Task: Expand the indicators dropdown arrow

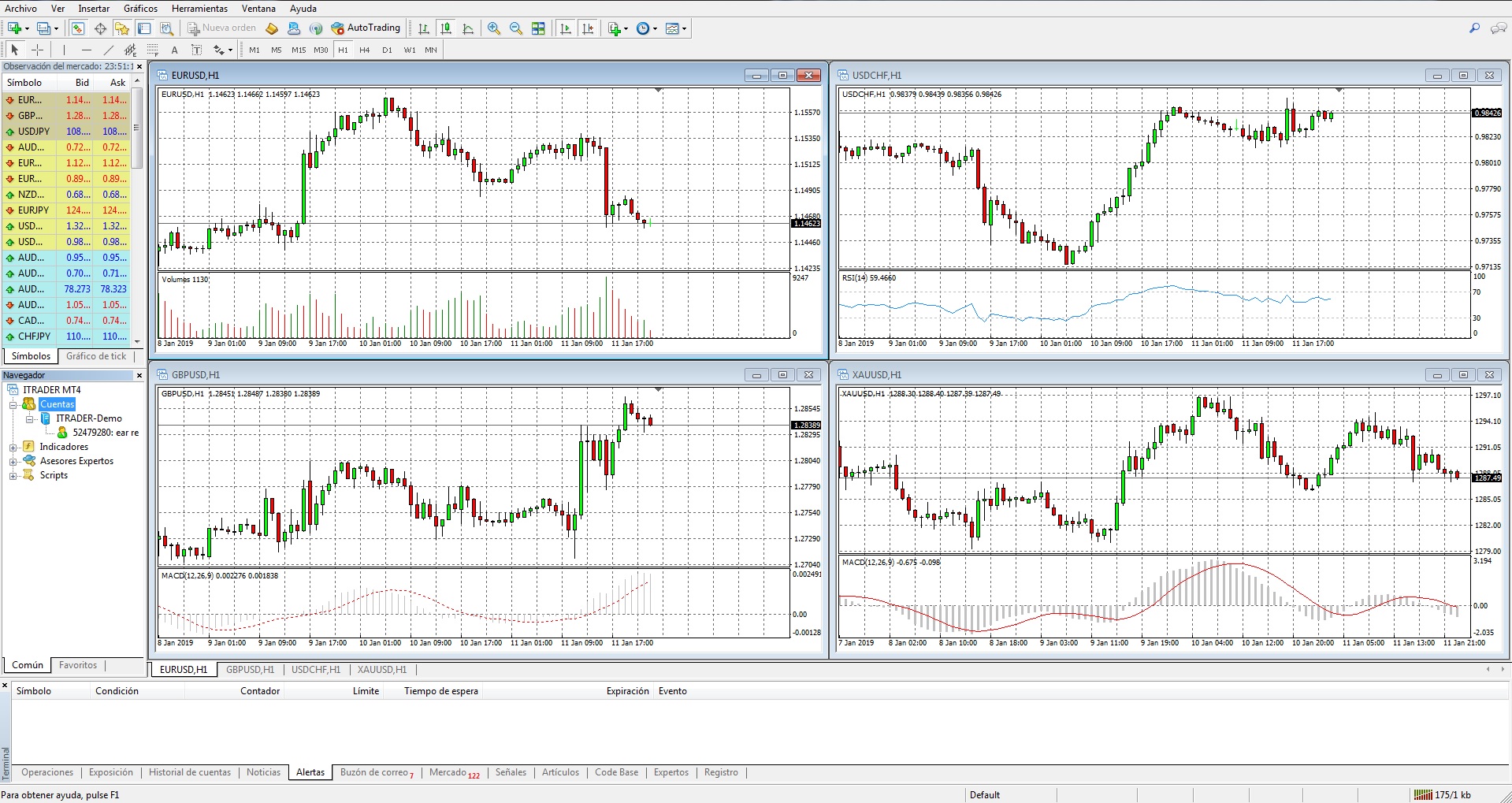Action: 626,29
